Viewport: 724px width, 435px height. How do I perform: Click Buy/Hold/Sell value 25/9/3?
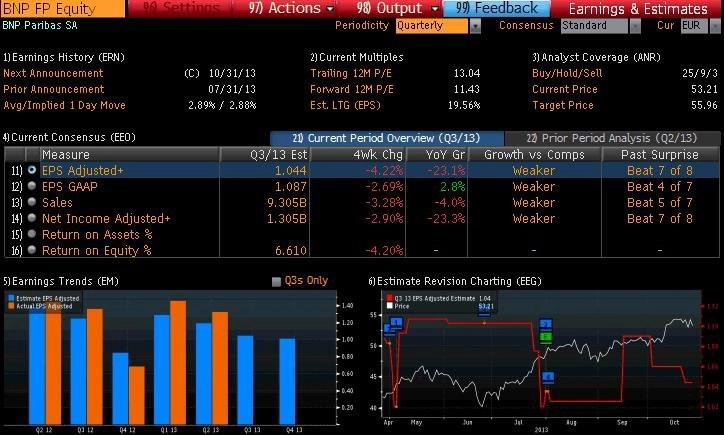[700, 73]
